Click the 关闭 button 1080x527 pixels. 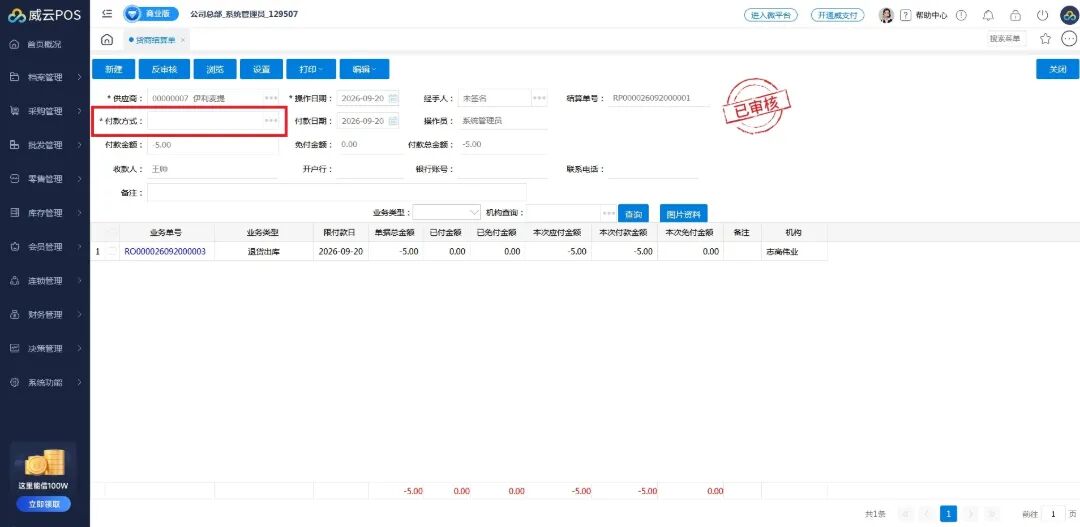pyautogui.click(x=1057, y=69)
